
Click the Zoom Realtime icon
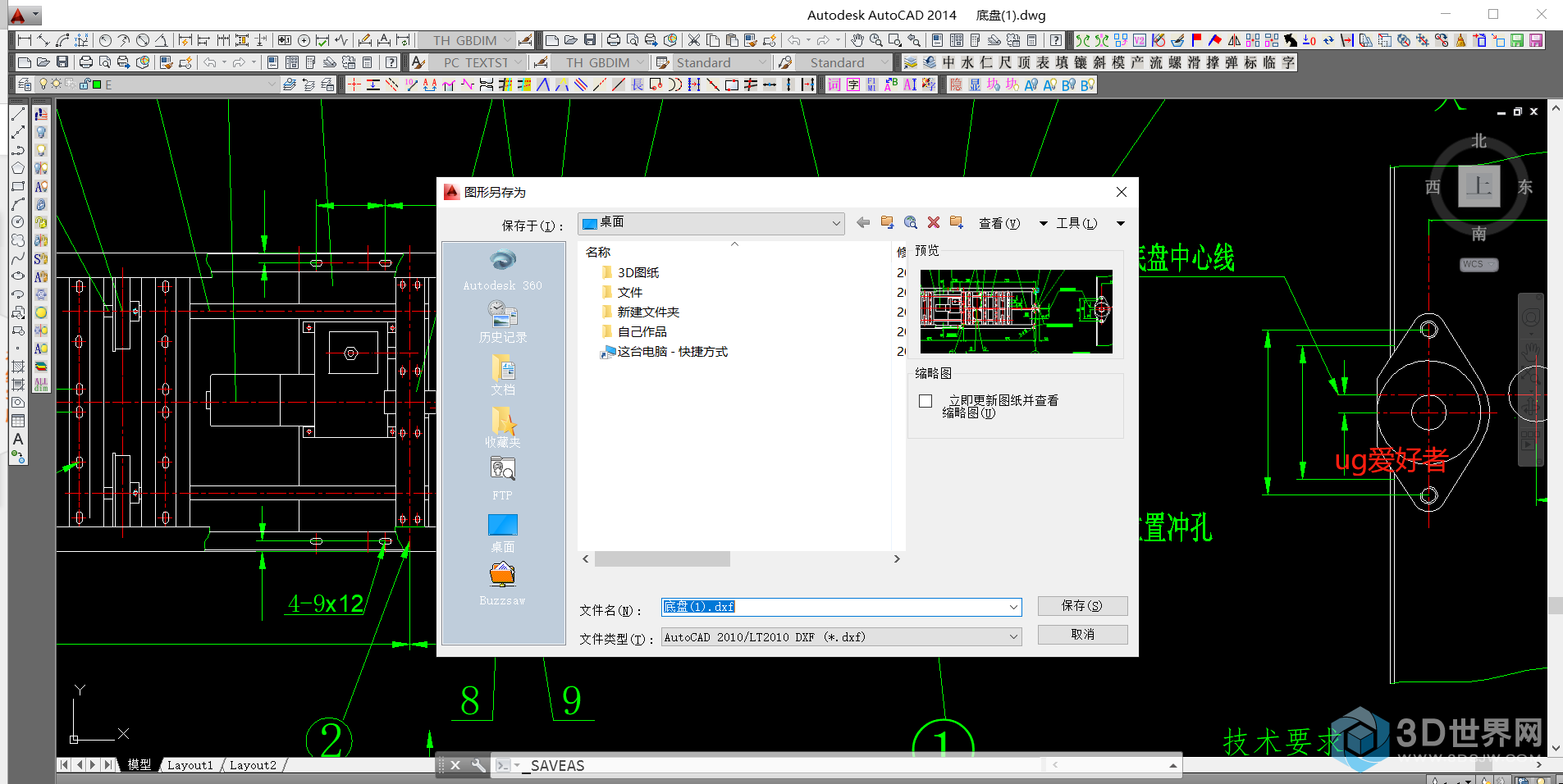pos(876,40)
